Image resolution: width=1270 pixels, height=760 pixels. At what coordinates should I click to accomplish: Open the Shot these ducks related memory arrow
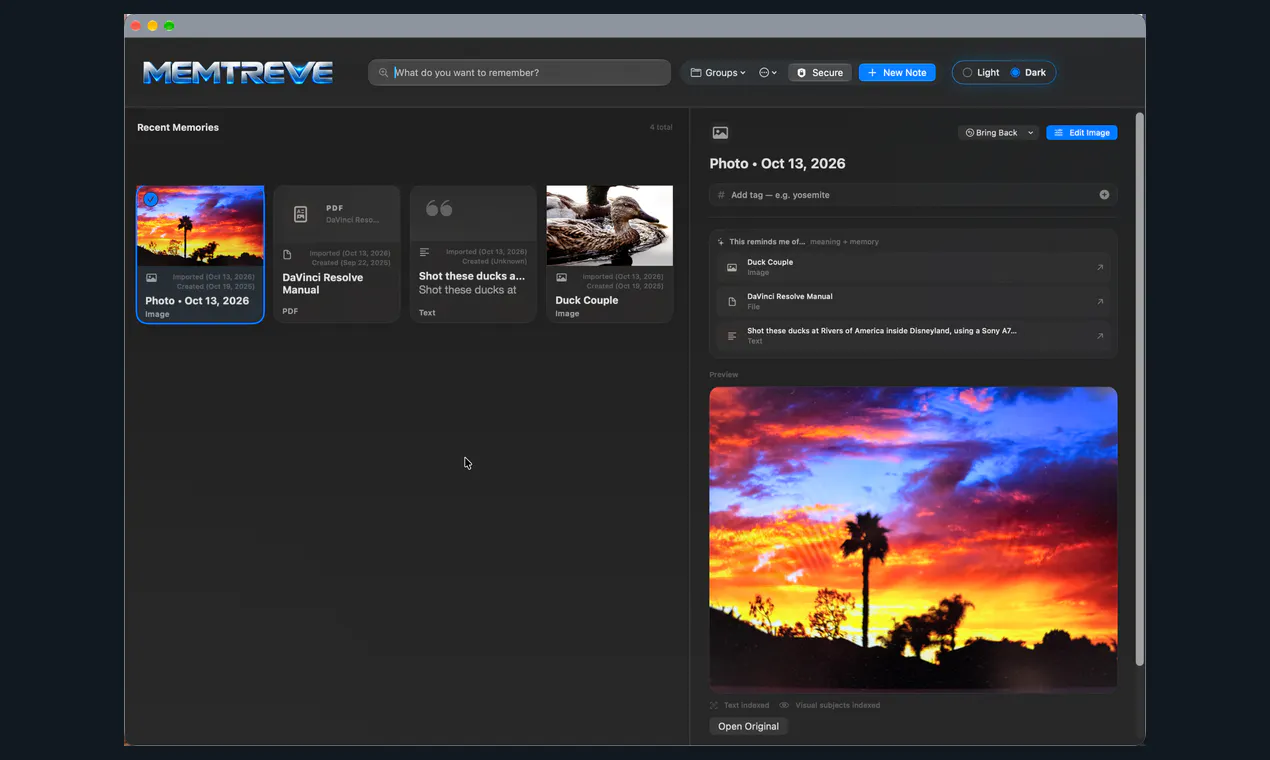pos(1100,336)
